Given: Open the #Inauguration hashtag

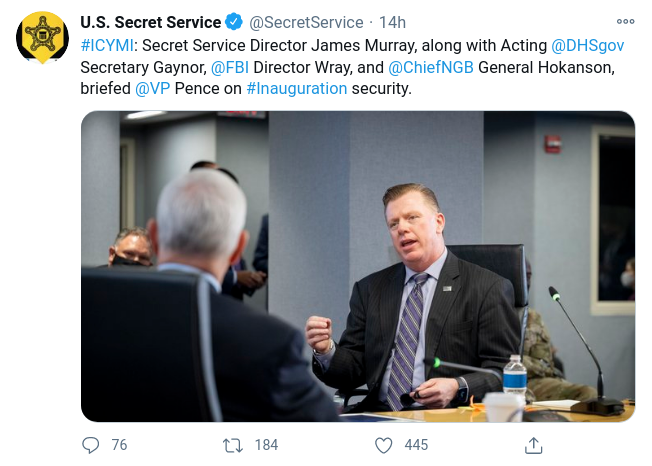Looking at the screenshot, I should (x=296, y=88).
